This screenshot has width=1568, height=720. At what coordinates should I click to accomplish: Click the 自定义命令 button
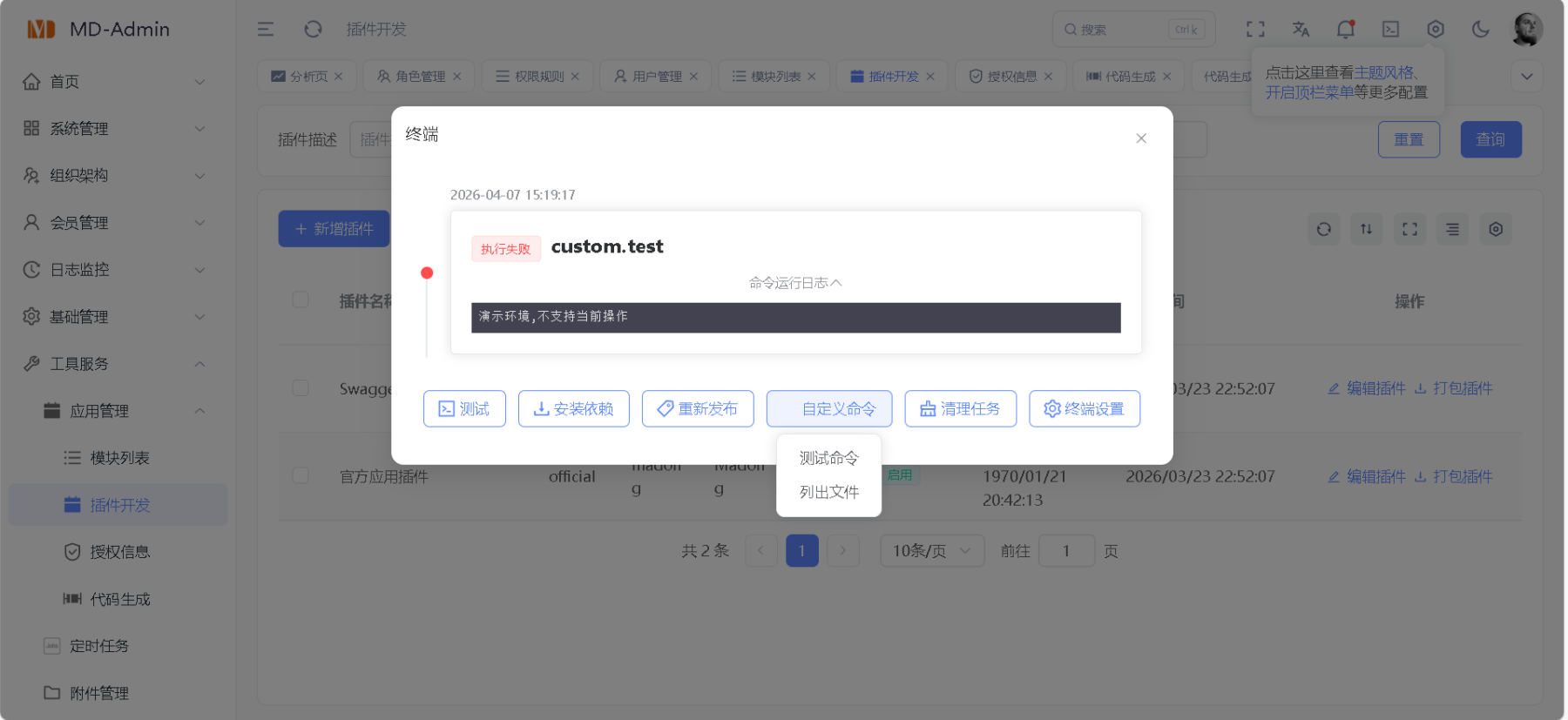[829, 408]
